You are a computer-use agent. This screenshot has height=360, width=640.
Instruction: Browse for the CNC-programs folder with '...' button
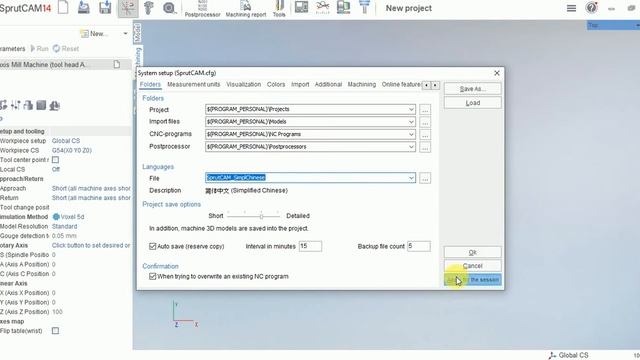(425, 135)
